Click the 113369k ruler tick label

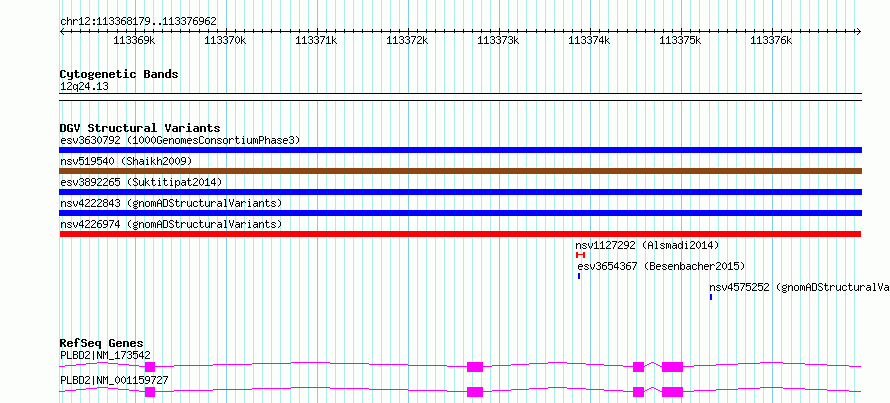tap(135, 40)
